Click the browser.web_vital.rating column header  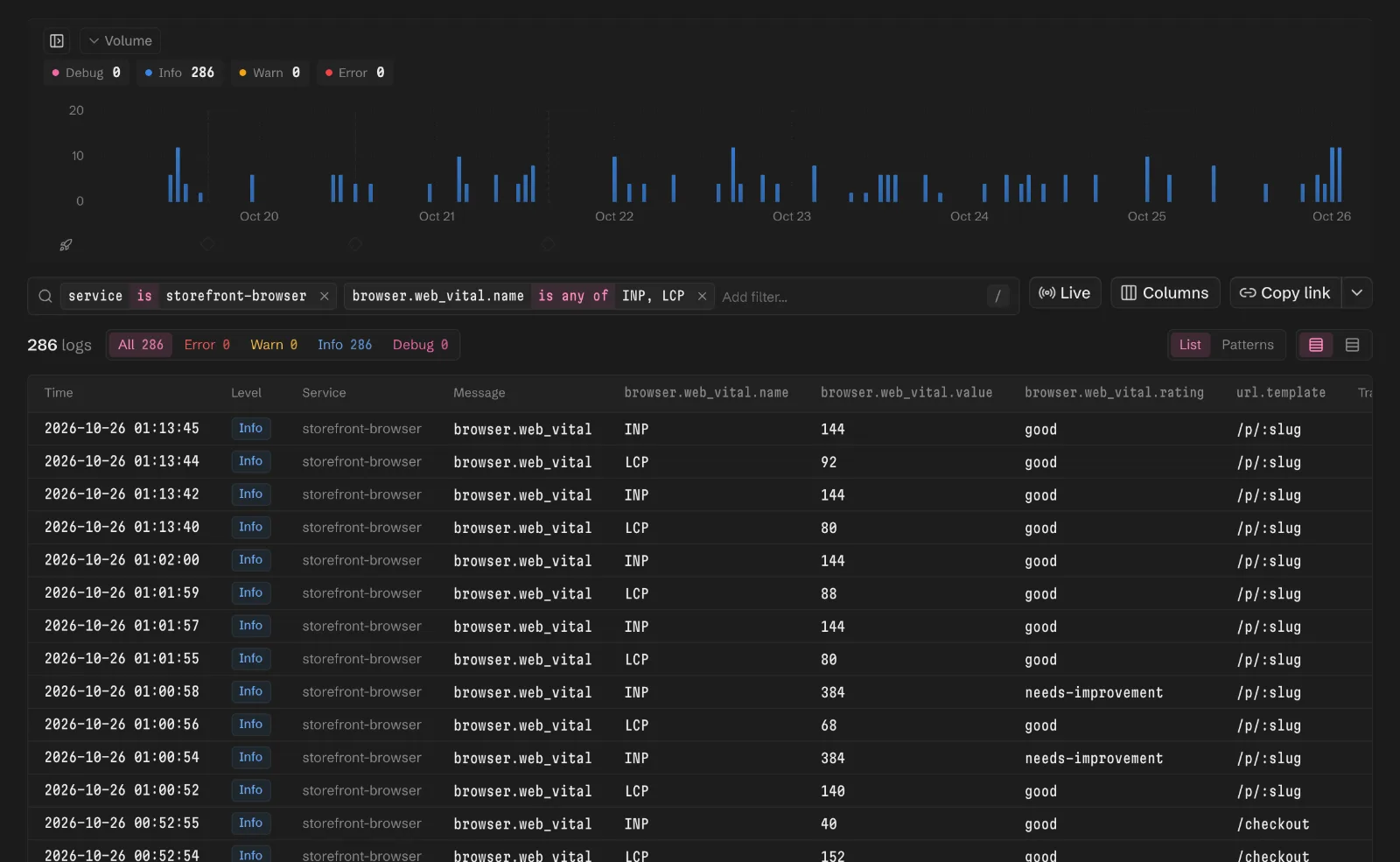1114,393
